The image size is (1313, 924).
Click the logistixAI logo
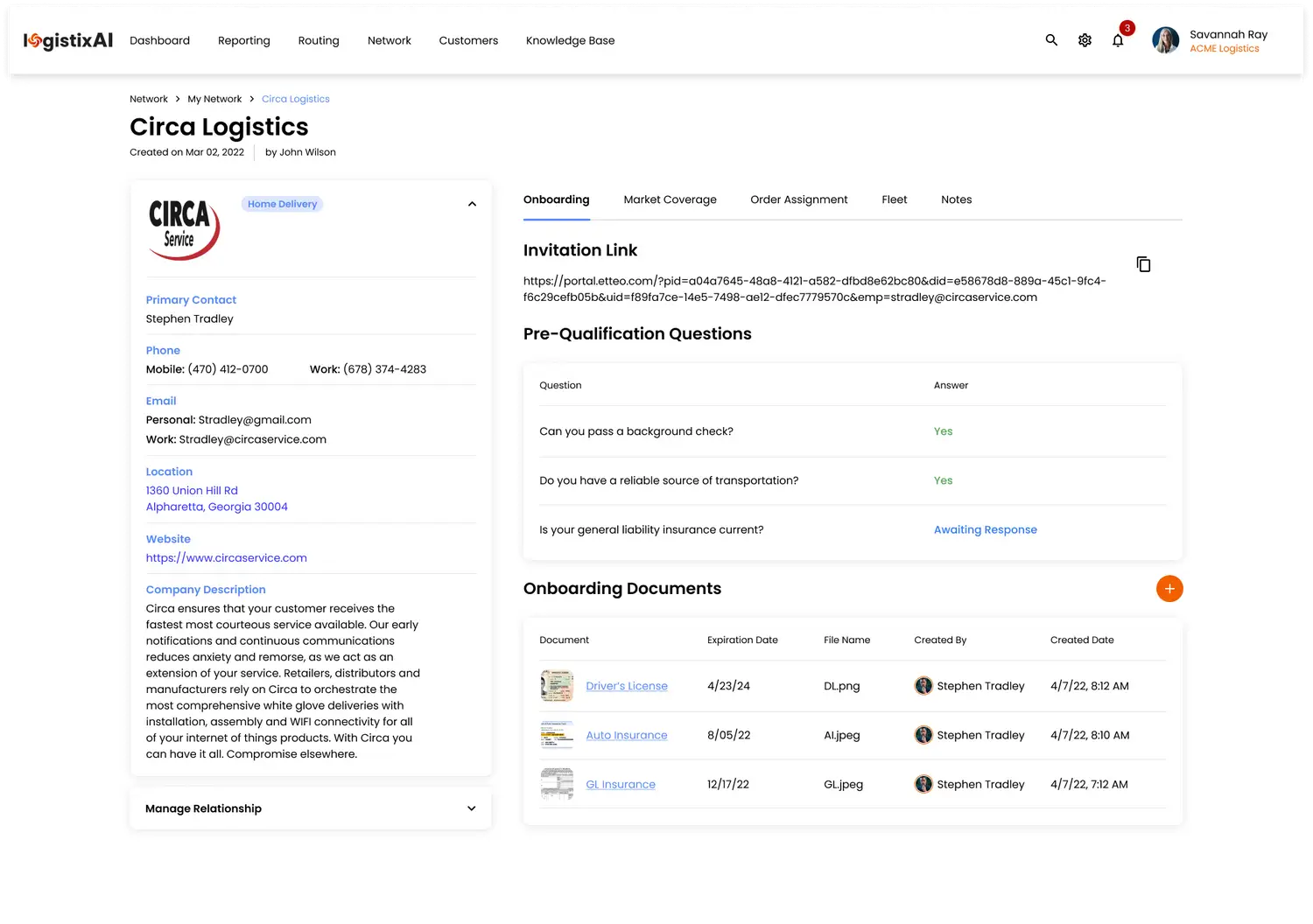[68, 40]
